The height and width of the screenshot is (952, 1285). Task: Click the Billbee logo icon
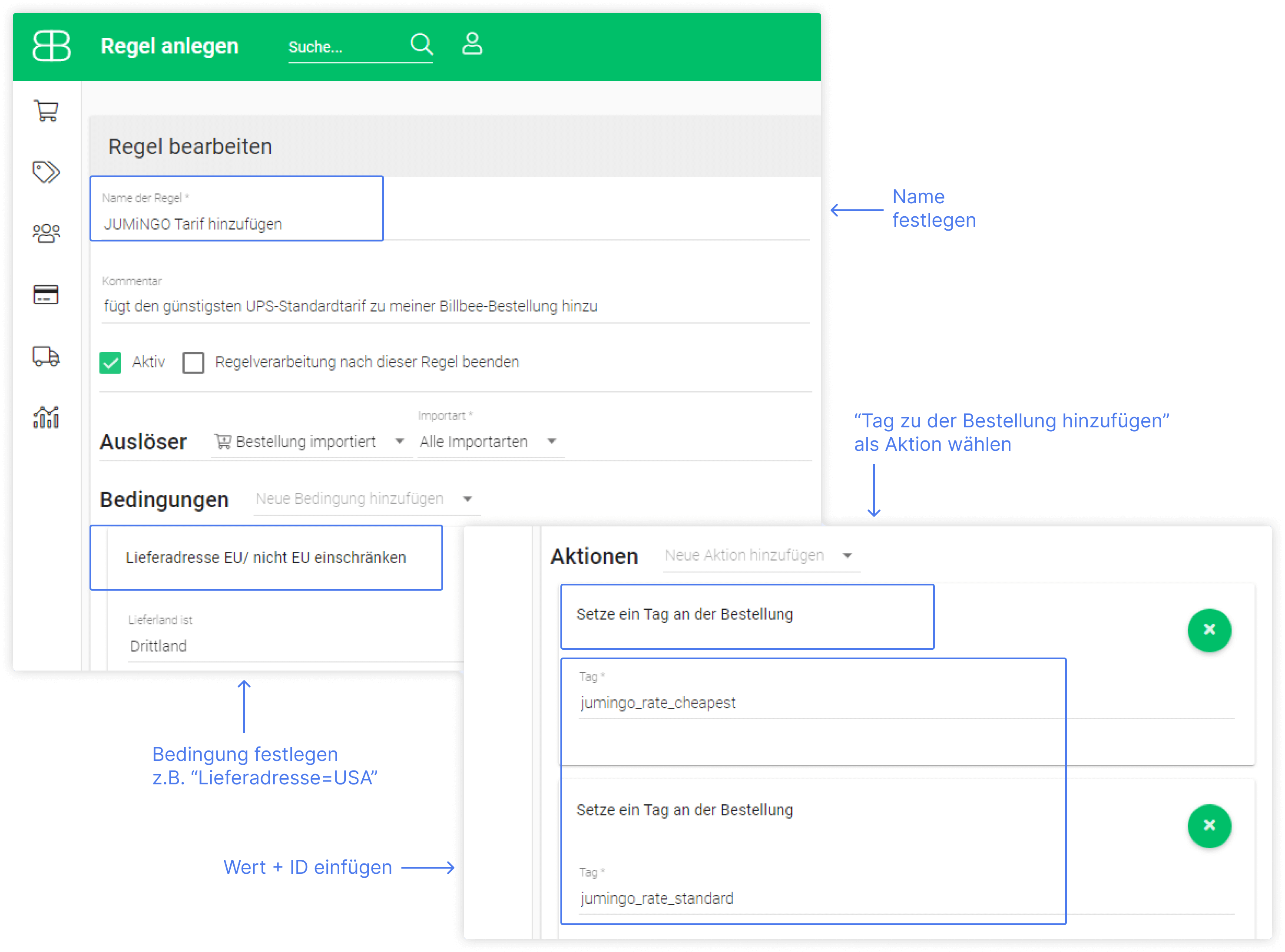point(51,46)
